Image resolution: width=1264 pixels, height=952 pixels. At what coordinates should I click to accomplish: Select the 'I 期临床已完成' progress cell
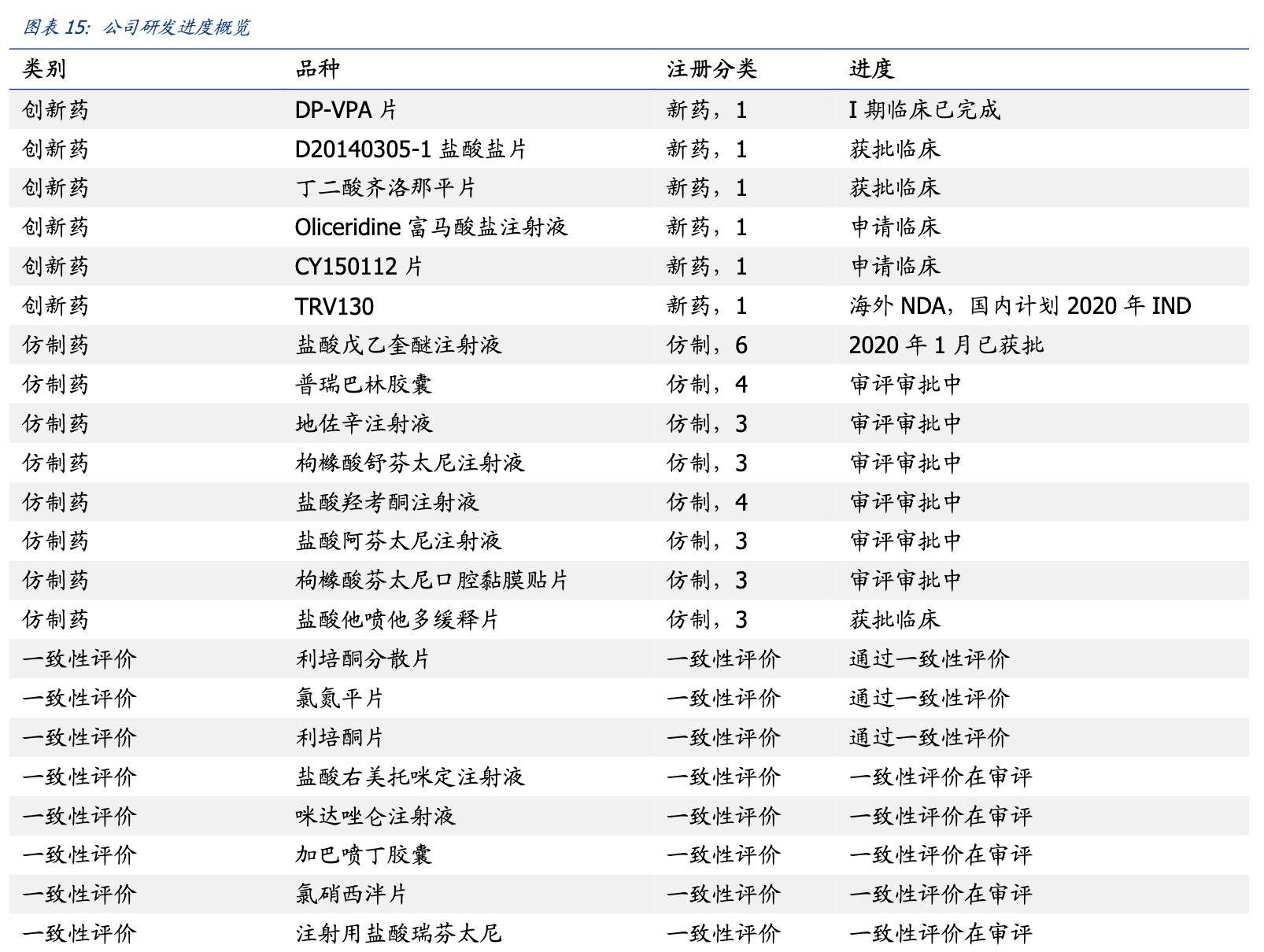(x=925, y=109)
